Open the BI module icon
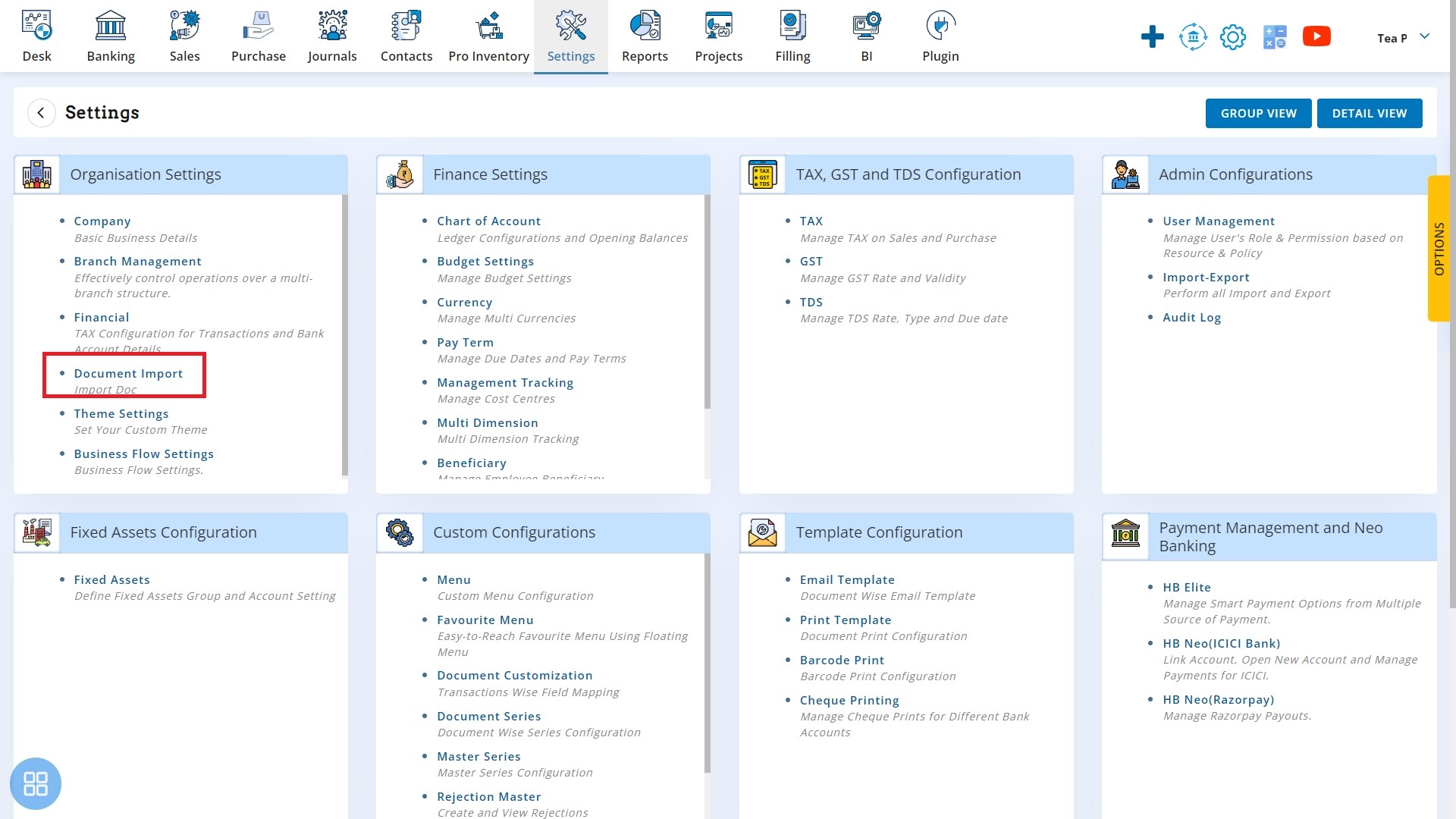 pos(867,26)
